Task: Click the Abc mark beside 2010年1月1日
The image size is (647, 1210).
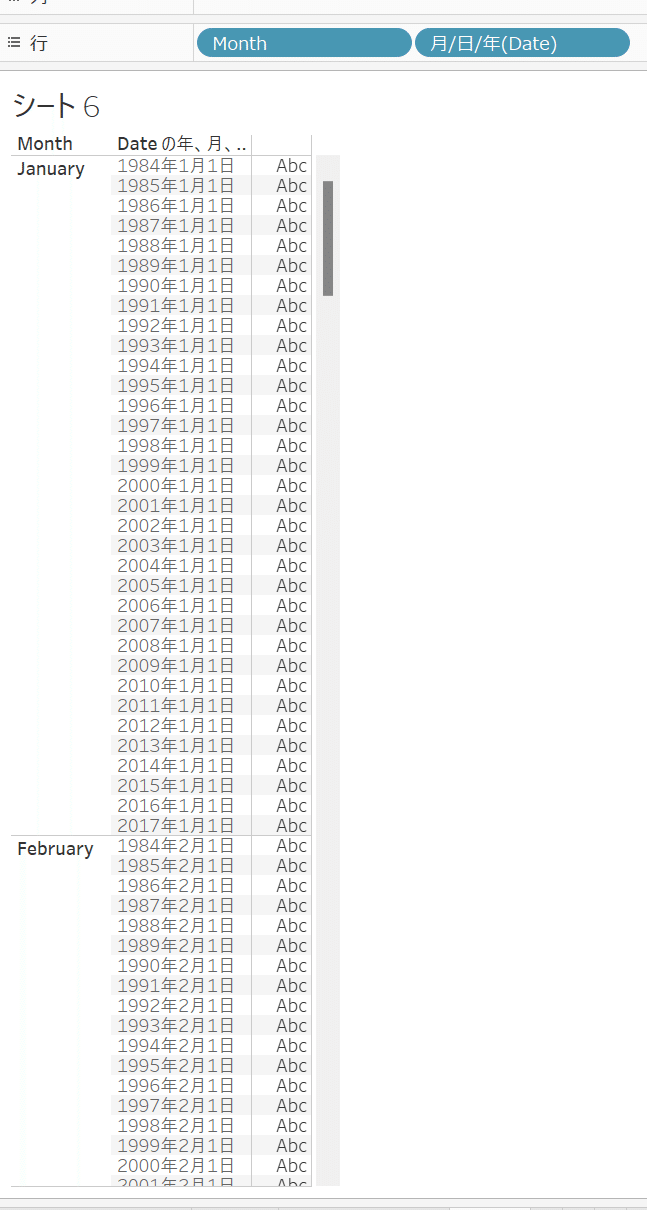Action: point(292,685)
